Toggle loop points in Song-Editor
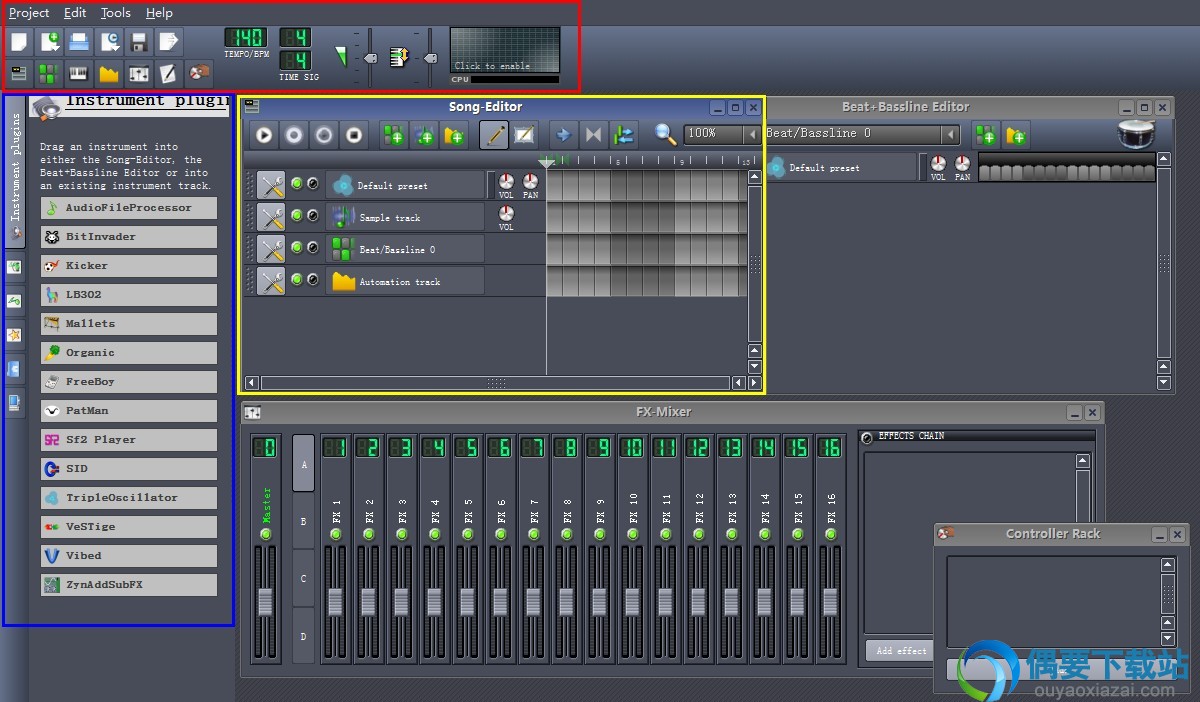This screenshot has height=702, width=1200. tap(594, 134)
